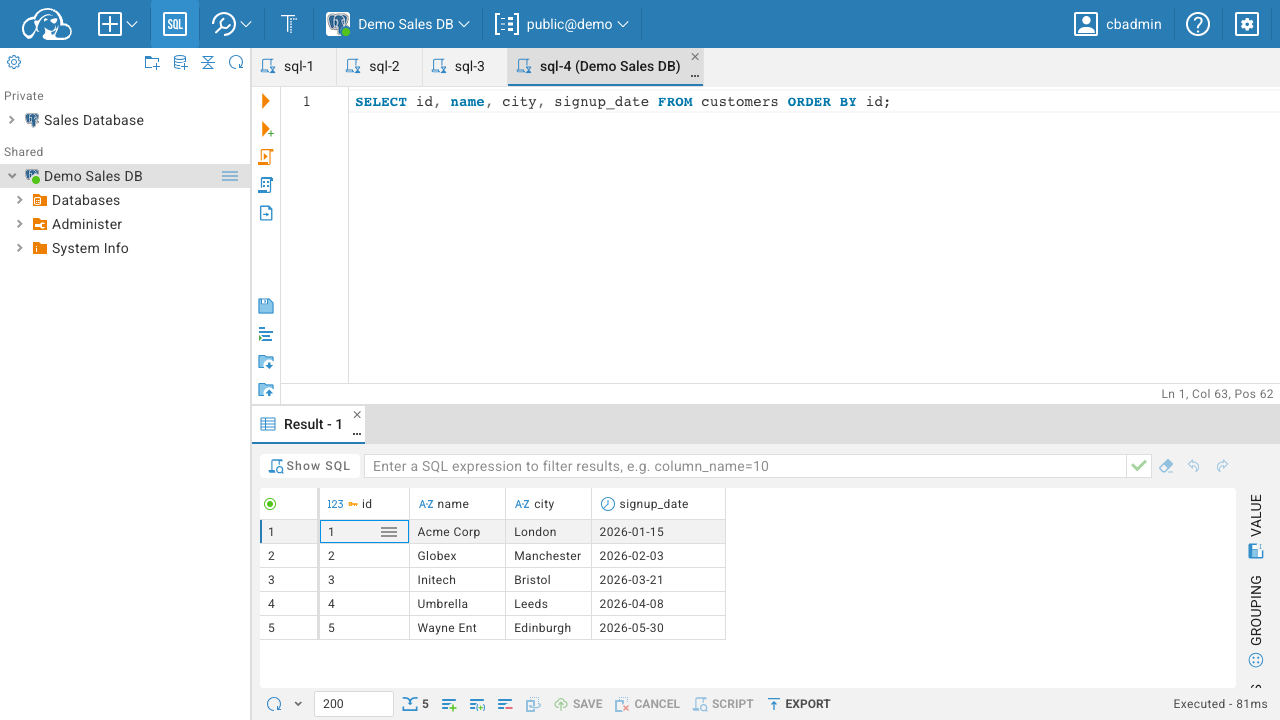This screenshot has height=720, width=1280.
Task: Open auto-refresh options dropdown arrow
Action: [x=298, y=704]
